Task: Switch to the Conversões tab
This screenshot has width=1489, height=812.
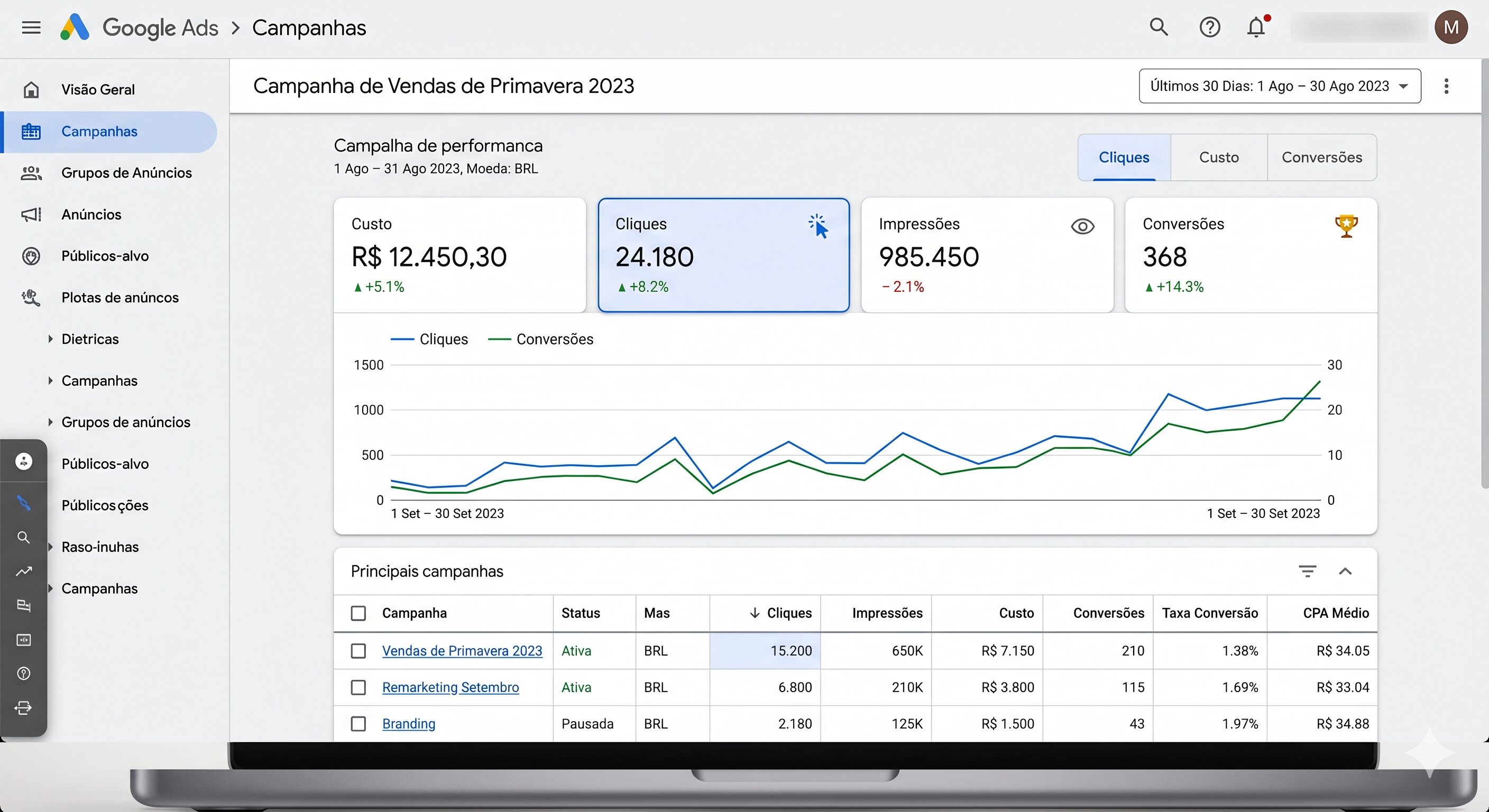Action: [x=1322, y=157]
